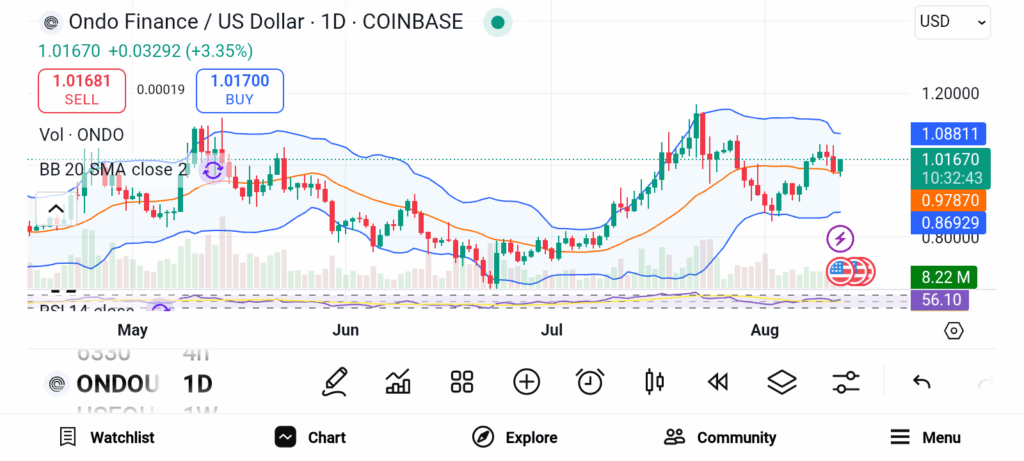
Task: Open the candlestick style icon
Action: [655, 381]
